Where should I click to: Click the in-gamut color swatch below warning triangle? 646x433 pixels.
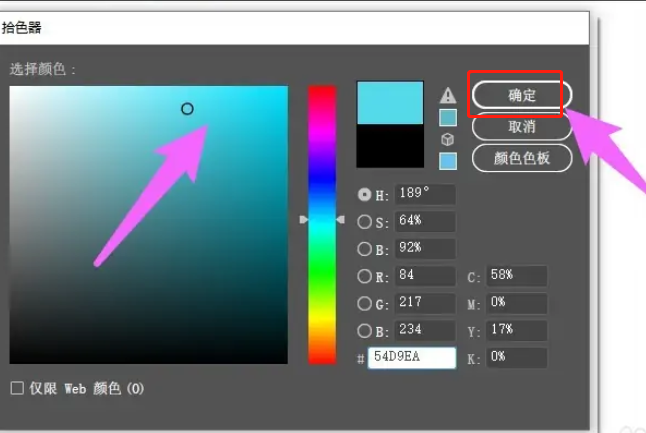(x=448, y=117)
